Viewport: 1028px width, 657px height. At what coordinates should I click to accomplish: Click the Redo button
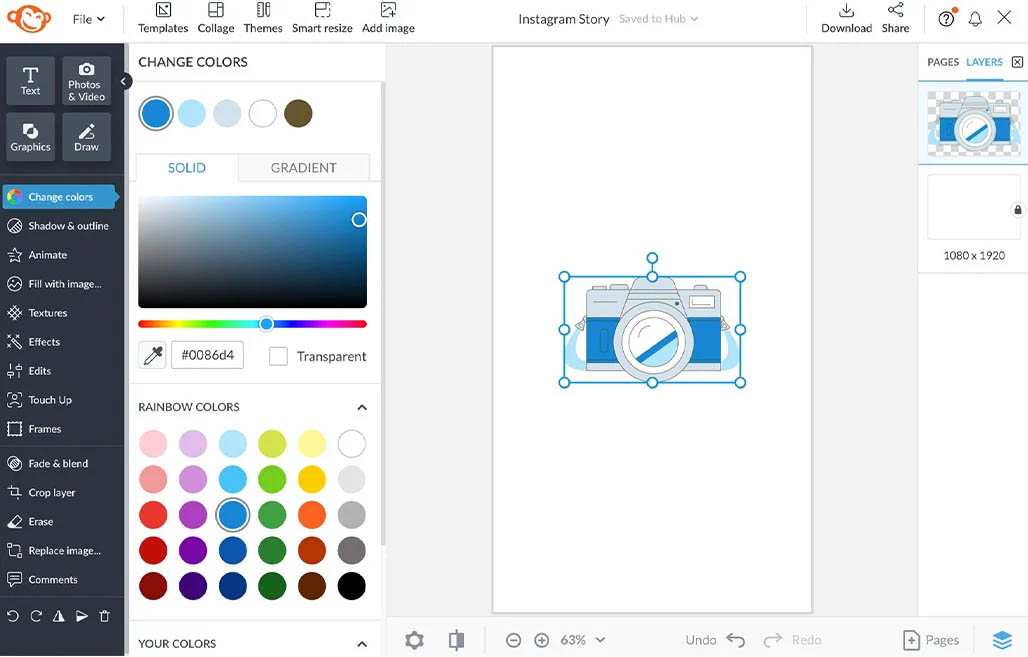[x=793, y=640]
